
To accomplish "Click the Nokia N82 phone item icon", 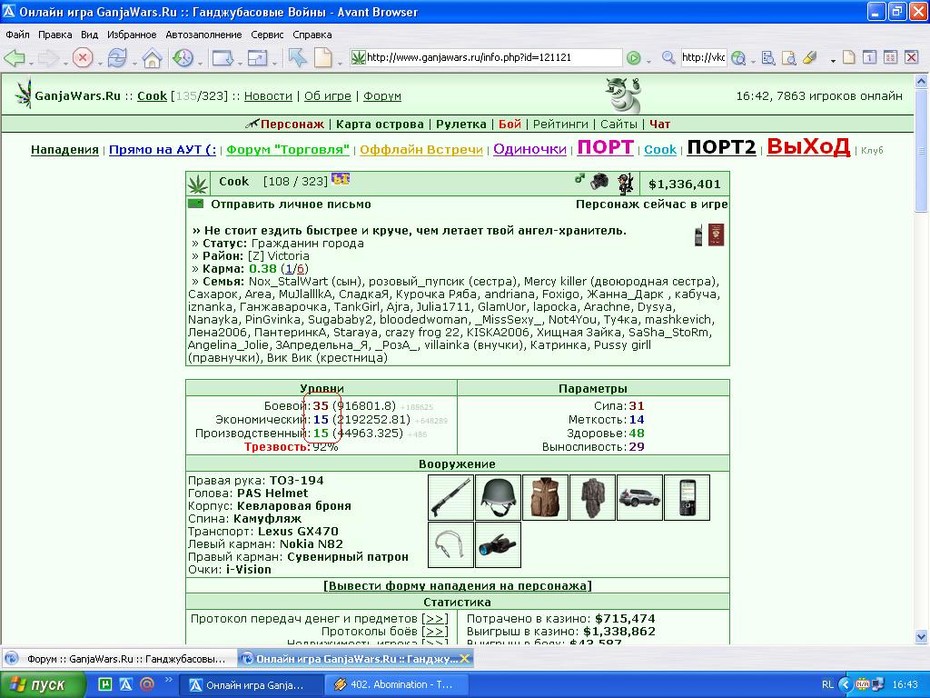I will click(687, 498).
